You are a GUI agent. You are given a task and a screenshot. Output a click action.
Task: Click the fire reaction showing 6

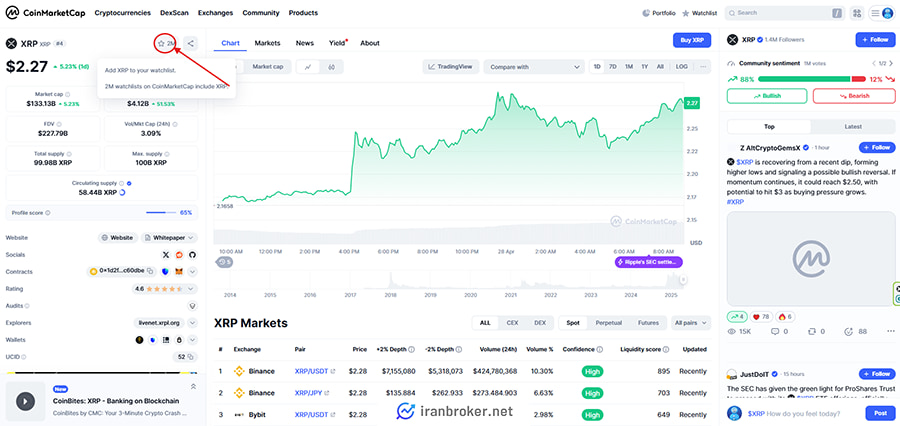[785, 317]
